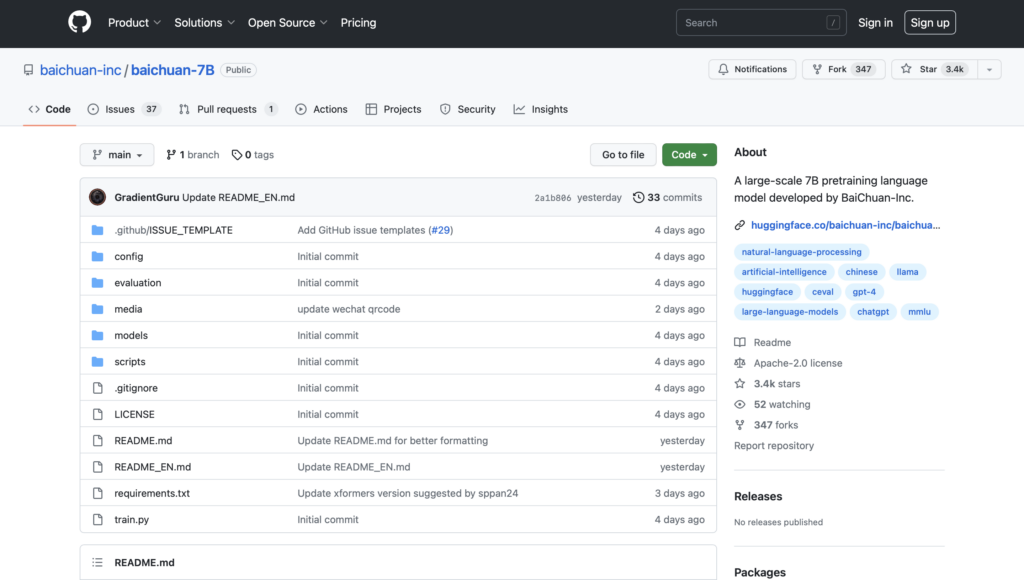Switch to the Pull requests tab
This screenshot has width=1024, height=580.
coord(228,109)
